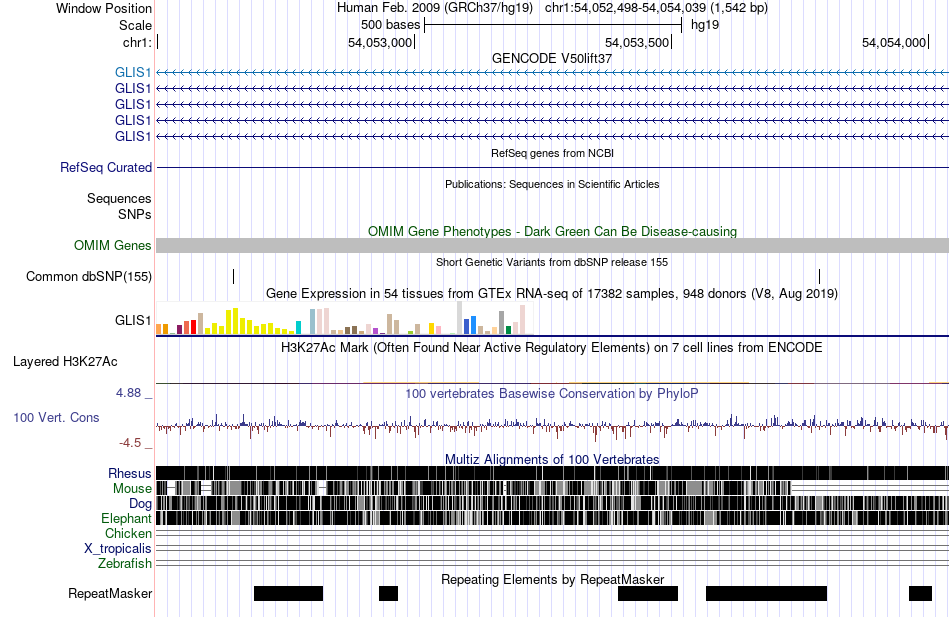The image size is (950, 617).
Task: Open the RefSeq Curated track label
Action: click(x=105, y=167)
